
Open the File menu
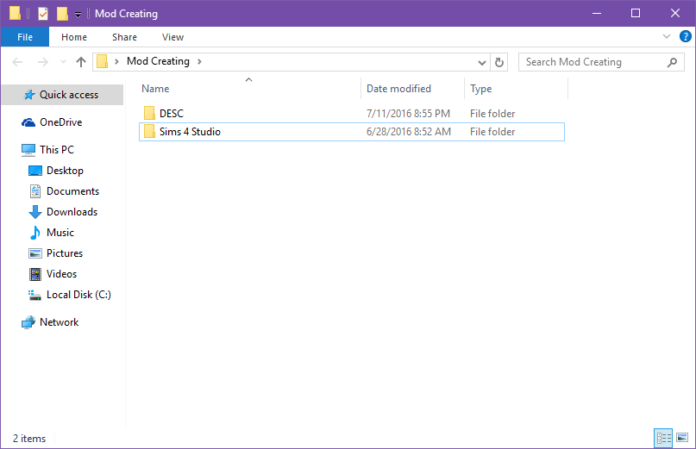click(x=25, y=37)
